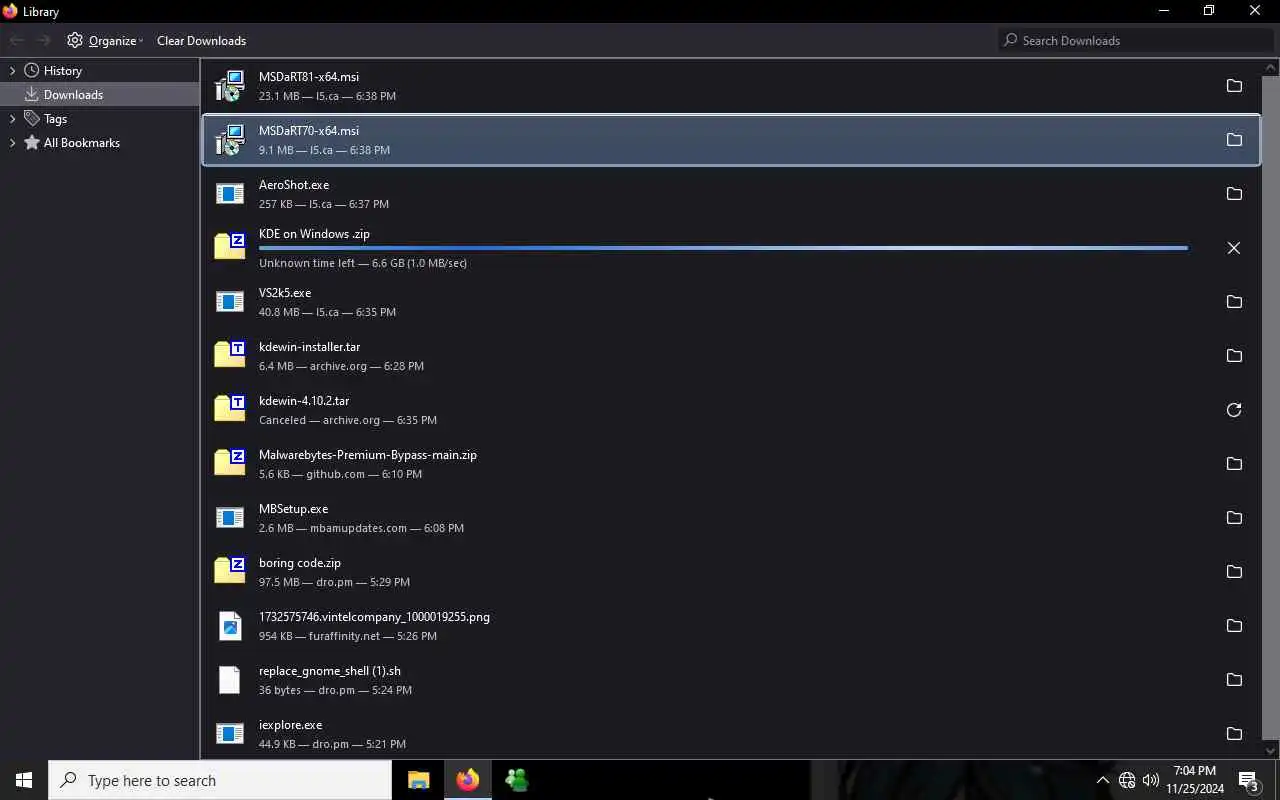Switch to Firefox in the taskbar
Screen dimensions: 1280x800
pos(468,780)
